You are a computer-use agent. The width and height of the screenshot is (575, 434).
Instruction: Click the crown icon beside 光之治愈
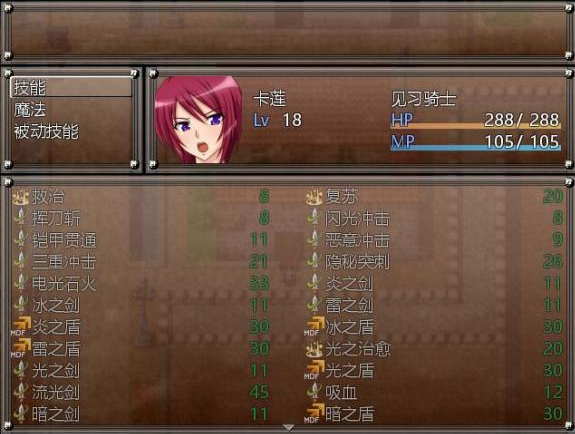pos(314,349)
